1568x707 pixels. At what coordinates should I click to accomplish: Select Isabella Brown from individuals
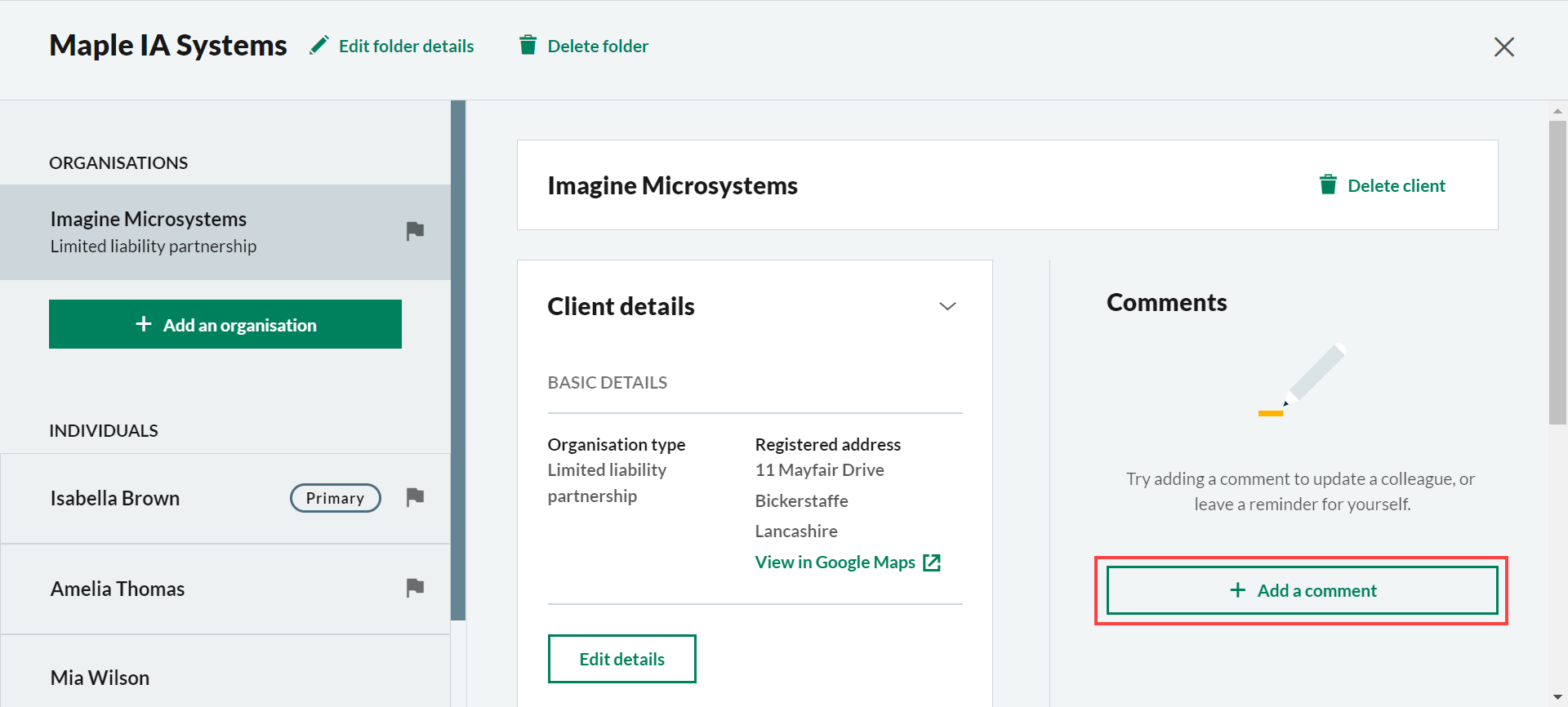[x=115, y=498]
